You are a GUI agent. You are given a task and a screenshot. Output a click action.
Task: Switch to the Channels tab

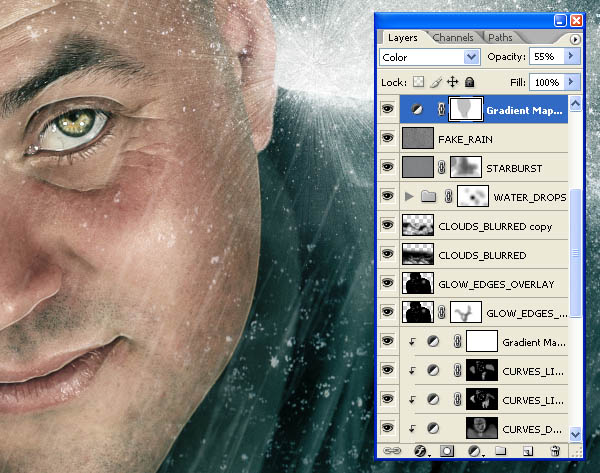453,38
